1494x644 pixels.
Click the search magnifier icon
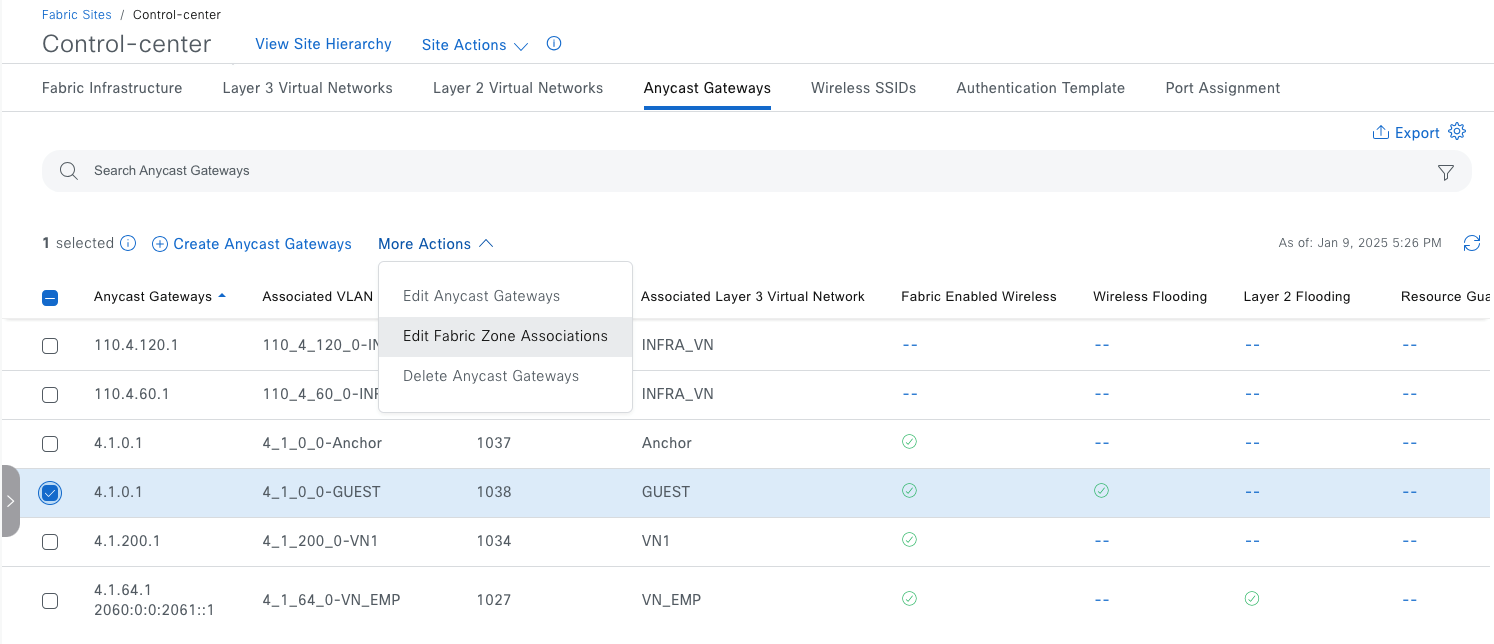point(69,171)
